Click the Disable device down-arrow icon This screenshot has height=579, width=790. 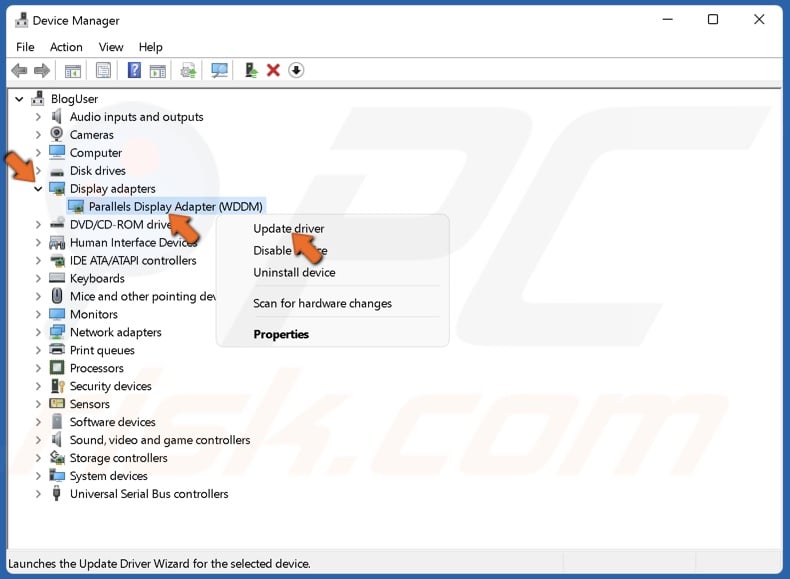coord(296,70)
